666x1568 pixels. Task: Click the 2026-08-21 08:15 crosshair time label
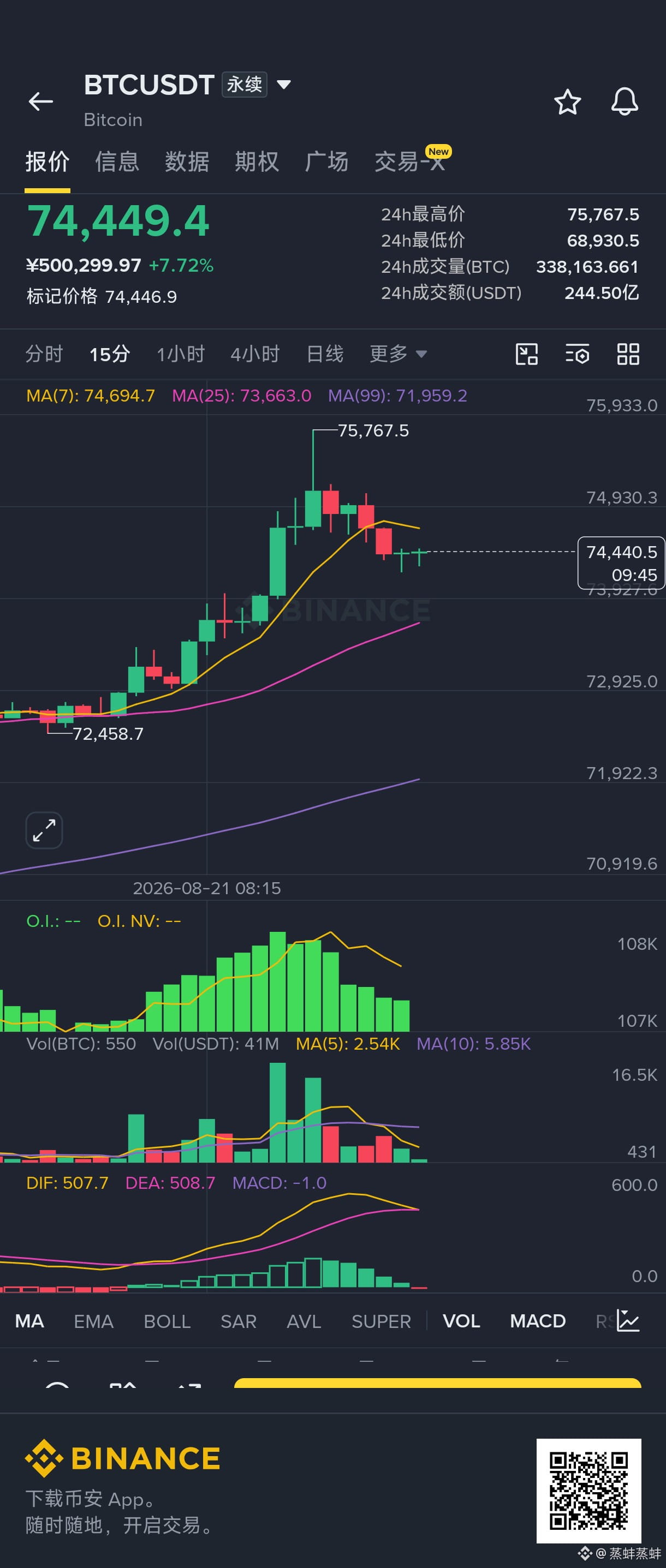point(207,888)
